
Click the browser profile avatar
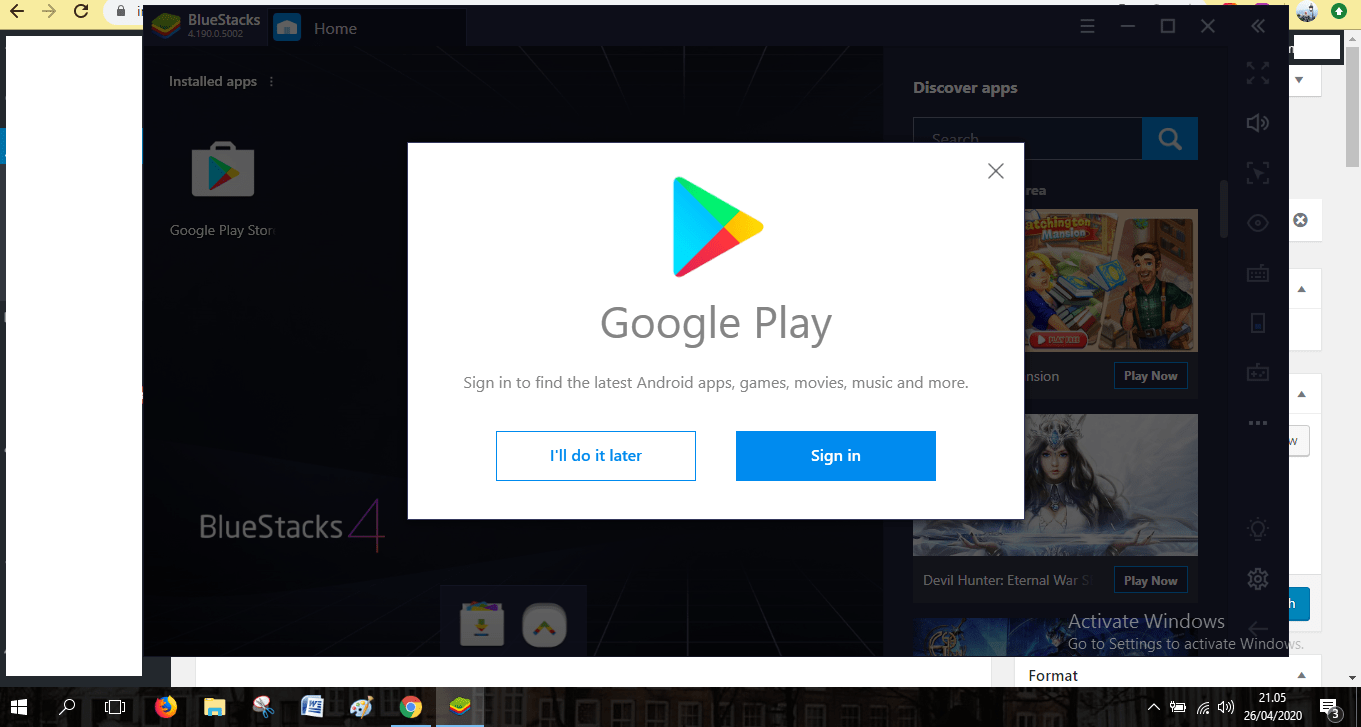click(1306, 11)
